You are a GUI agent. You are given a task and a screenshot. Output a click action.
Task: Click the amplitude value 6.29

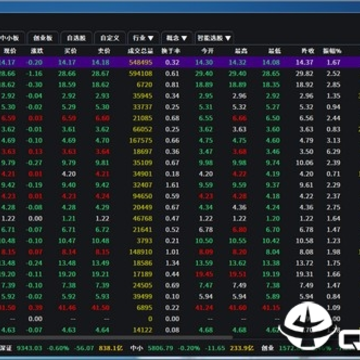click(333, 152)
